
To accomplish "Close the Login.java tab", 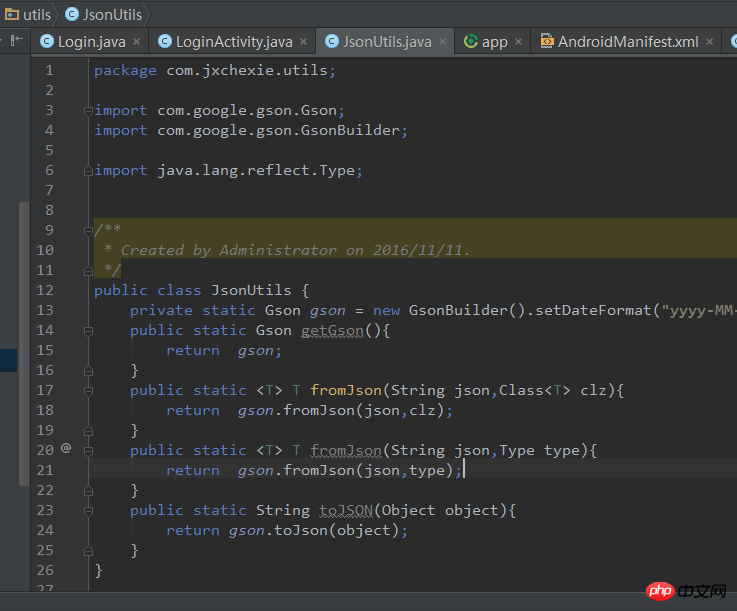I will click(137, 41).
